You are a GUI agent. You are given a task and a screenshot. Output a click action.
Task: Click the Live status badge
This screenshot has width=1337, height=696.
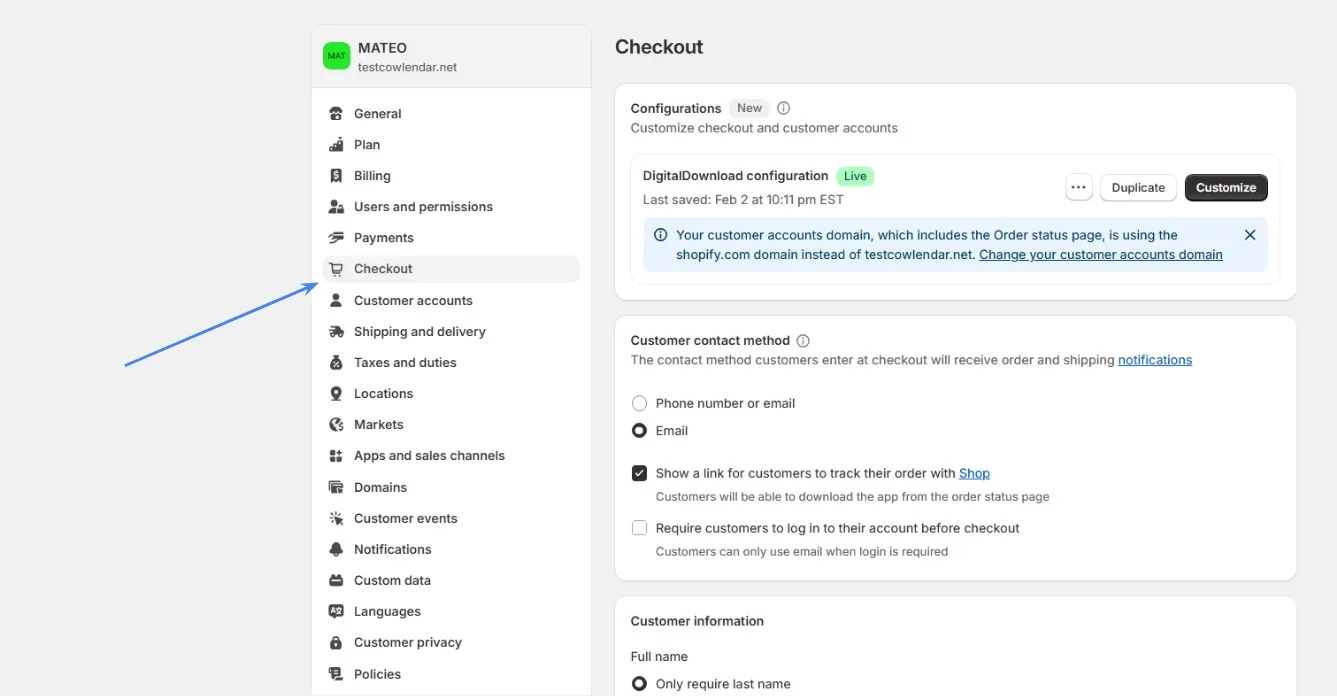coord(855,176)
